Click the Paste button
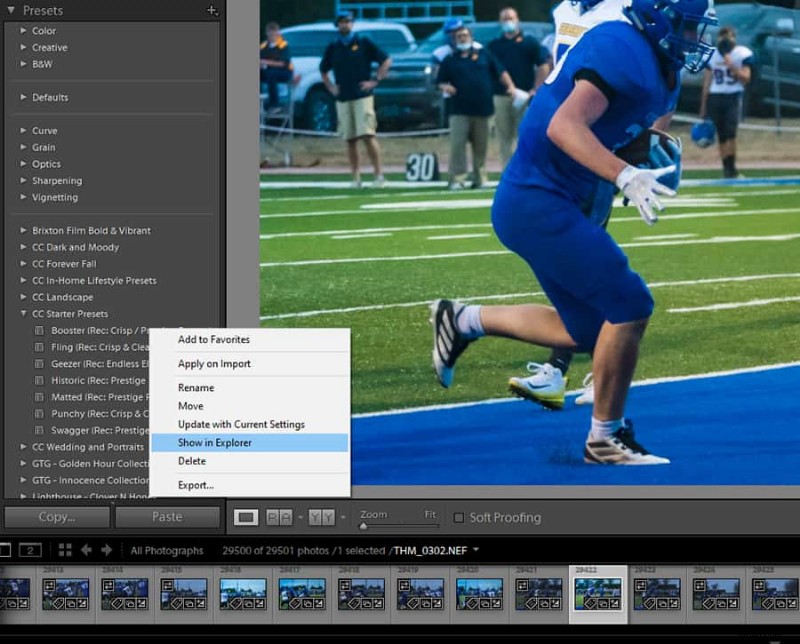 click(167, 517)
